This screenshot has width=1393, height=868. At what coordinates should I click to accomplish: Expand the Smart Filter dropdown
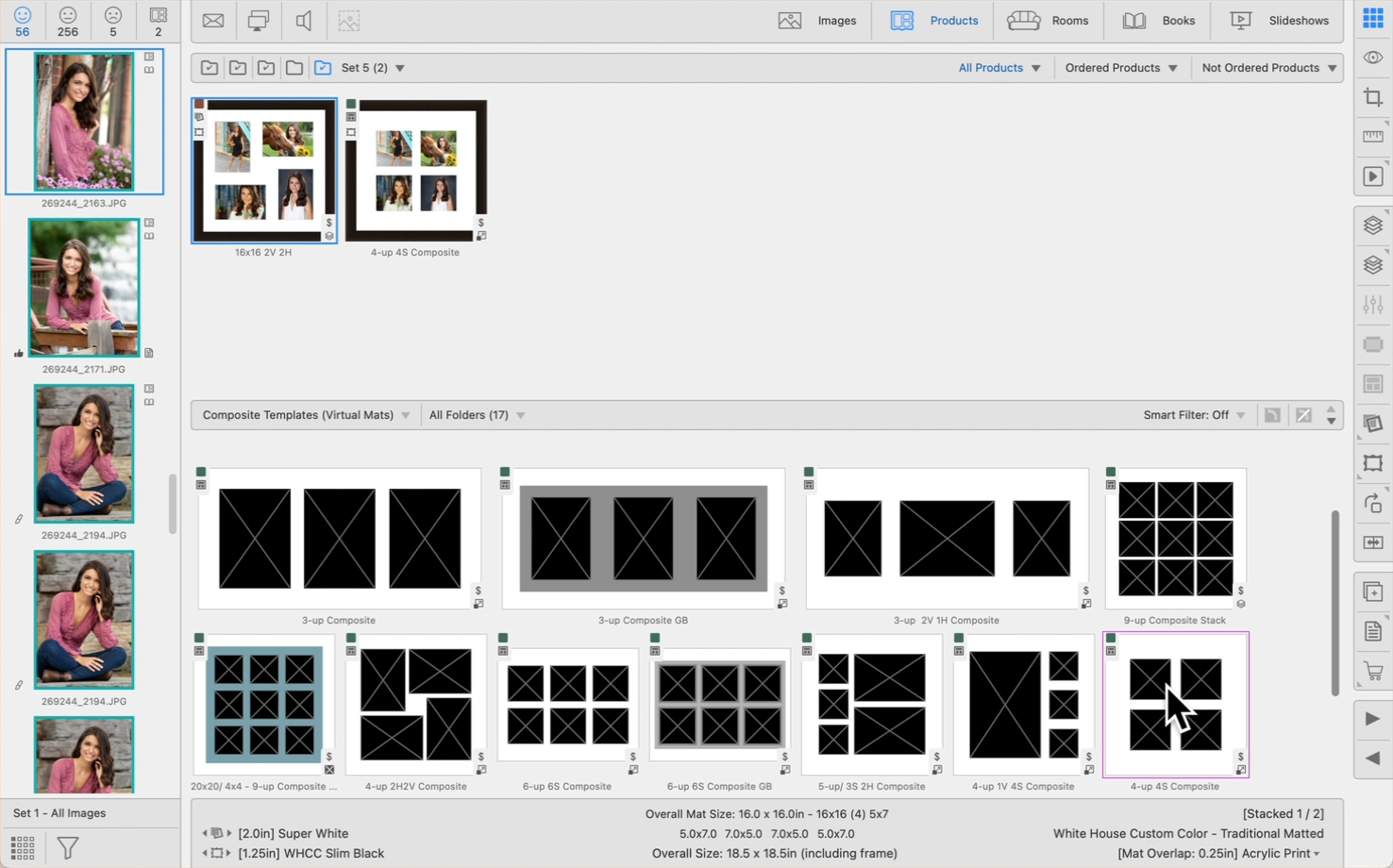1194,415
